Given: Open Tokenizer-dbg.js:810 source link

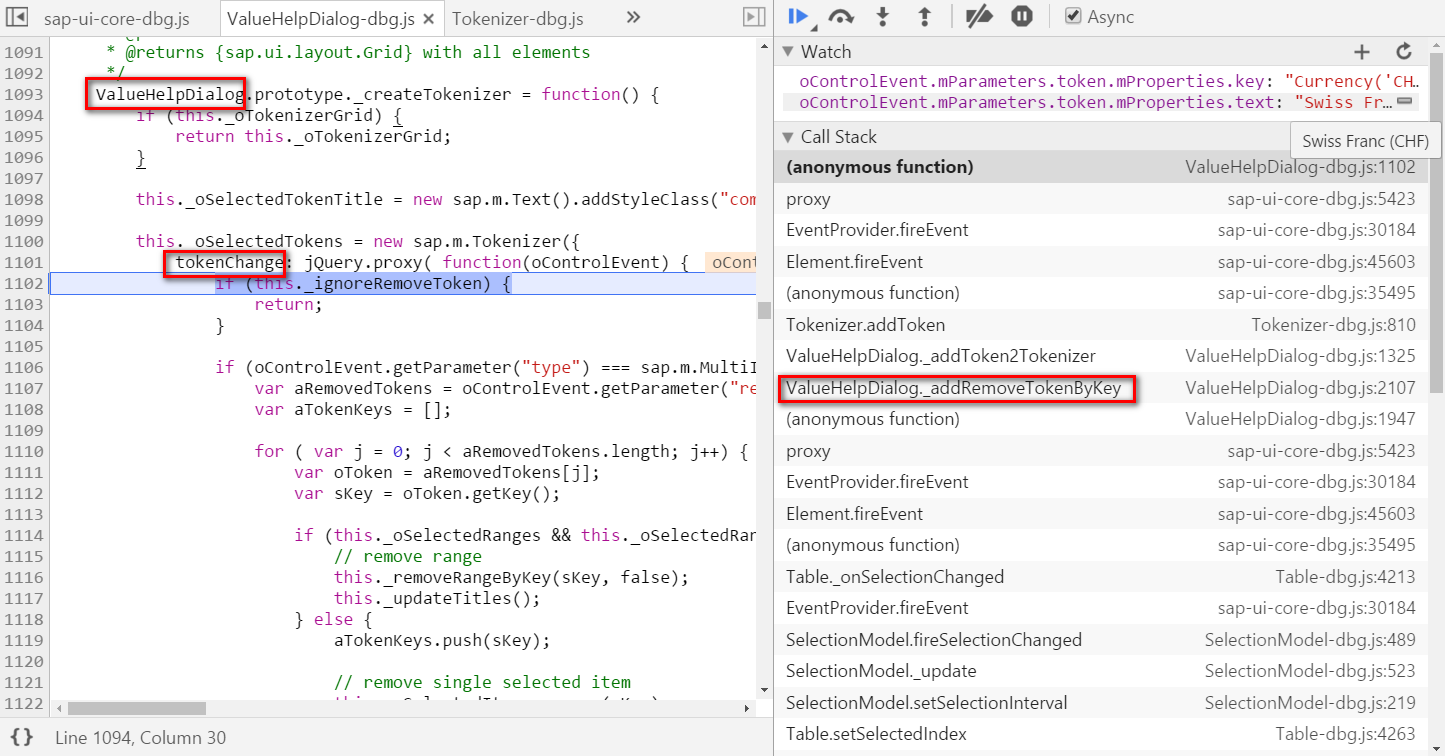Looking at the screenshot, I should 1333,325.
